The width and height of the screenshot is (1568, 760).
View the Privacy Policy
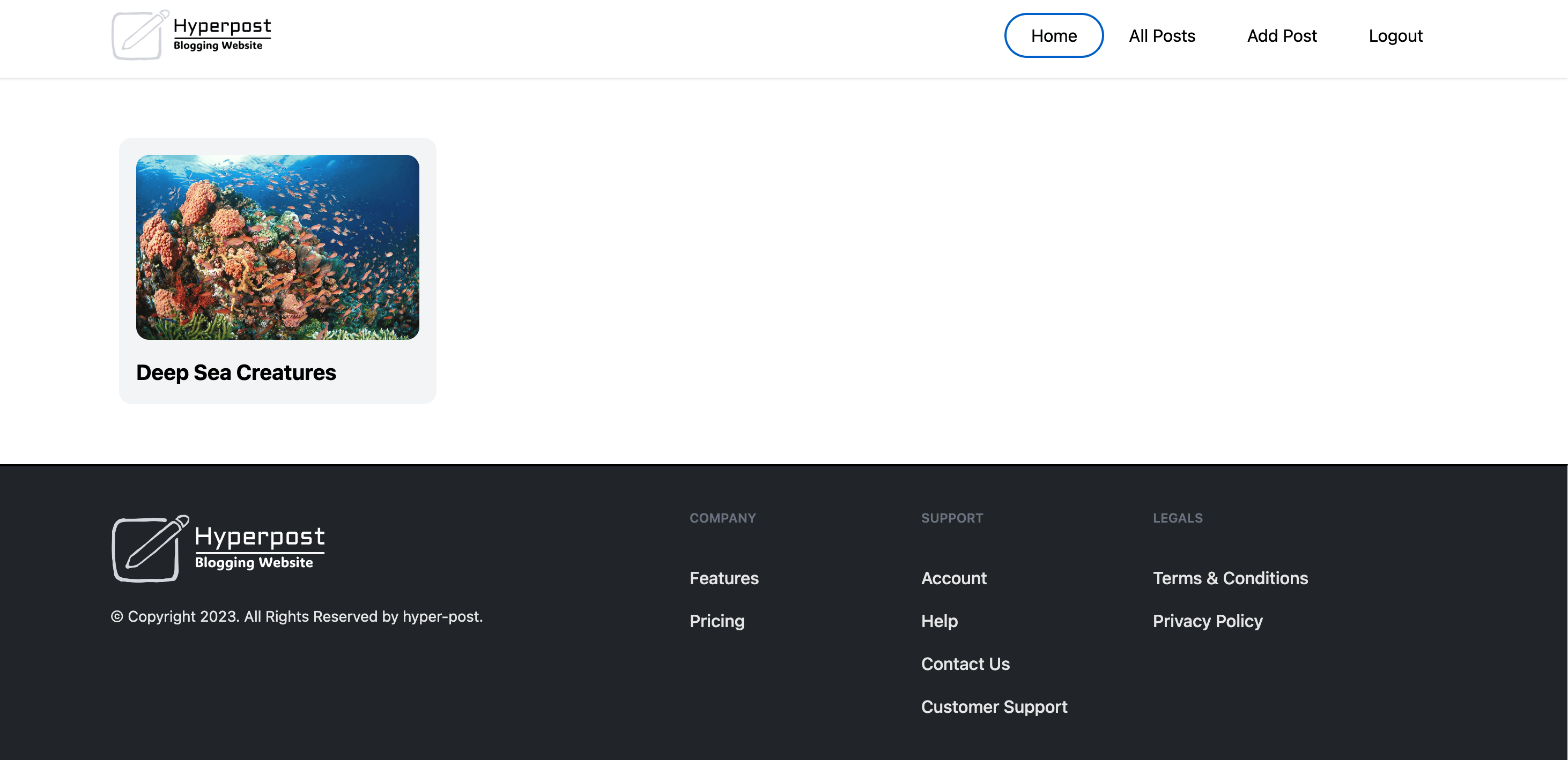point(1208,621)
